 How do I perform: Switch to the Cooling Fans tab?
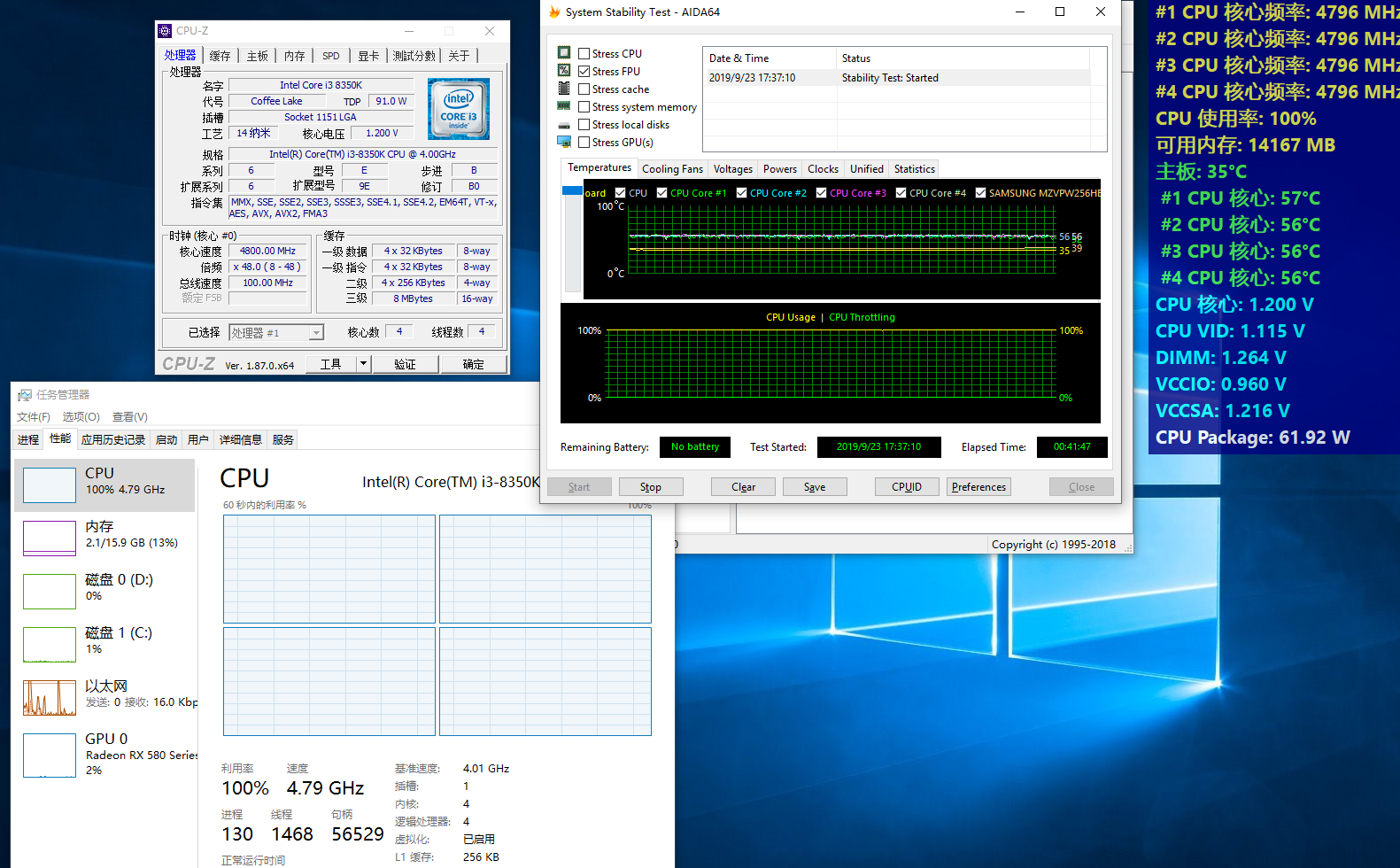672,169
